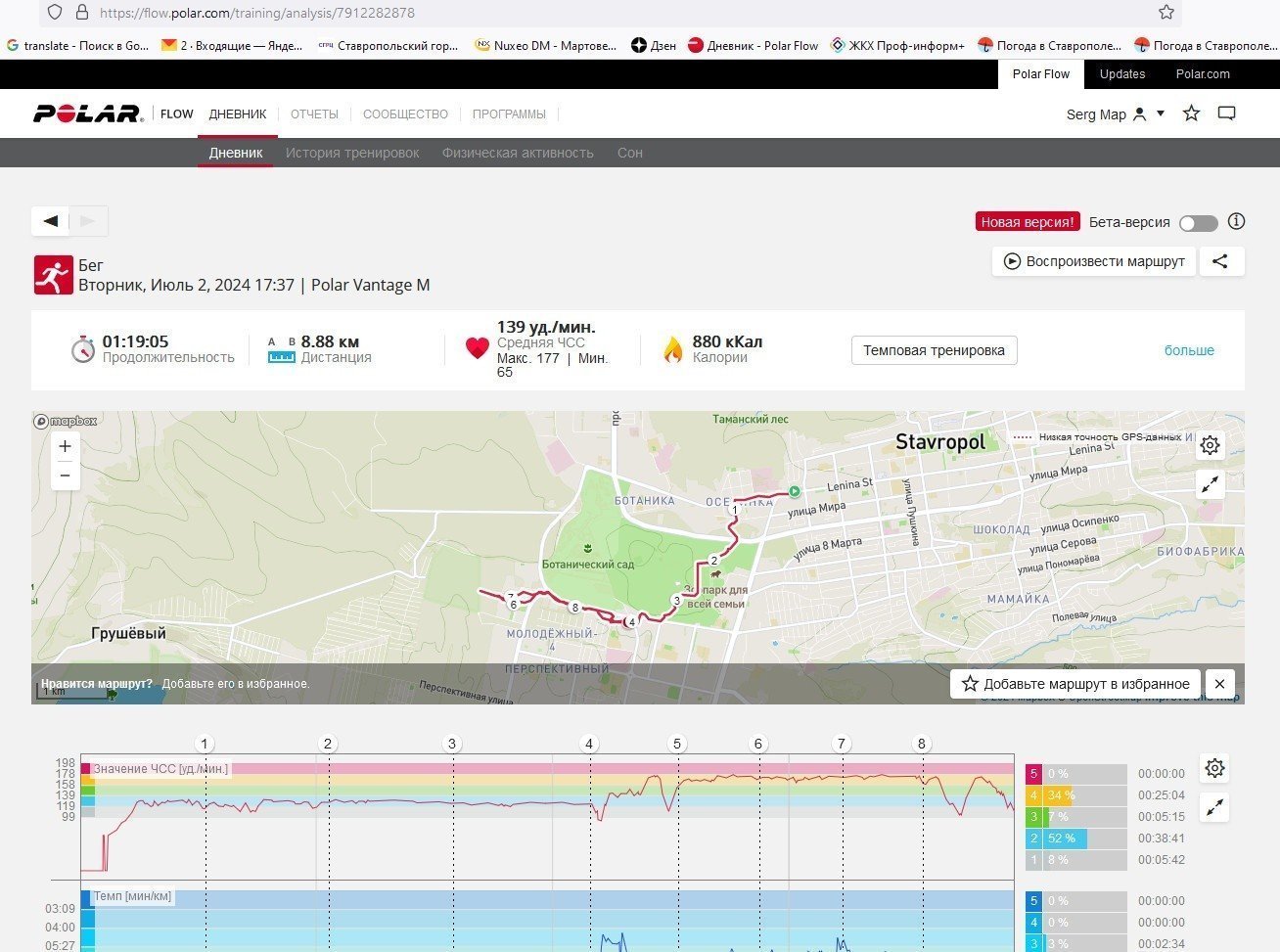This screenshot has width=1280, height=952.
Task: Expand the map to fullscreen
Action: [x=1211, y=484]
